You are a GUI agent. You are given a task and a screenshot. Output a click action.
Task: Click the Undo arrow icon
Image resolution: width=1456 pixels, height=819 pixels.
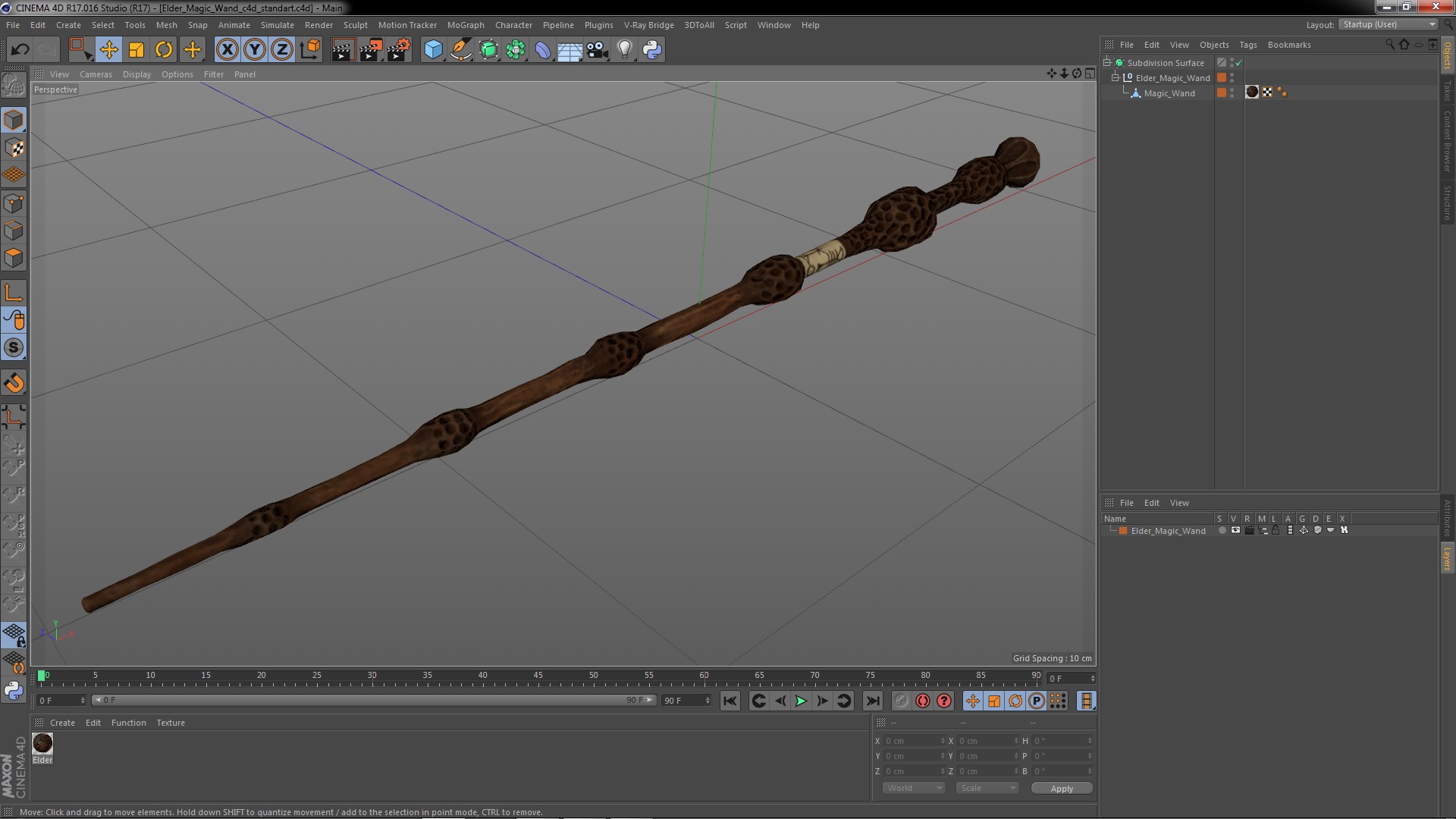click(20, 50)
